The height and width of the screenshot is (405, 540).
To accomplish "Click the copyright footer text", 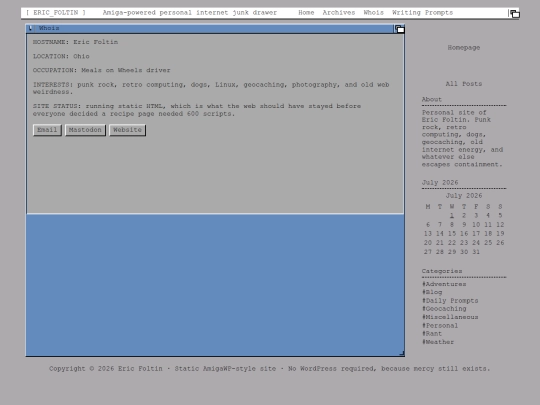I will click(269, 368).
